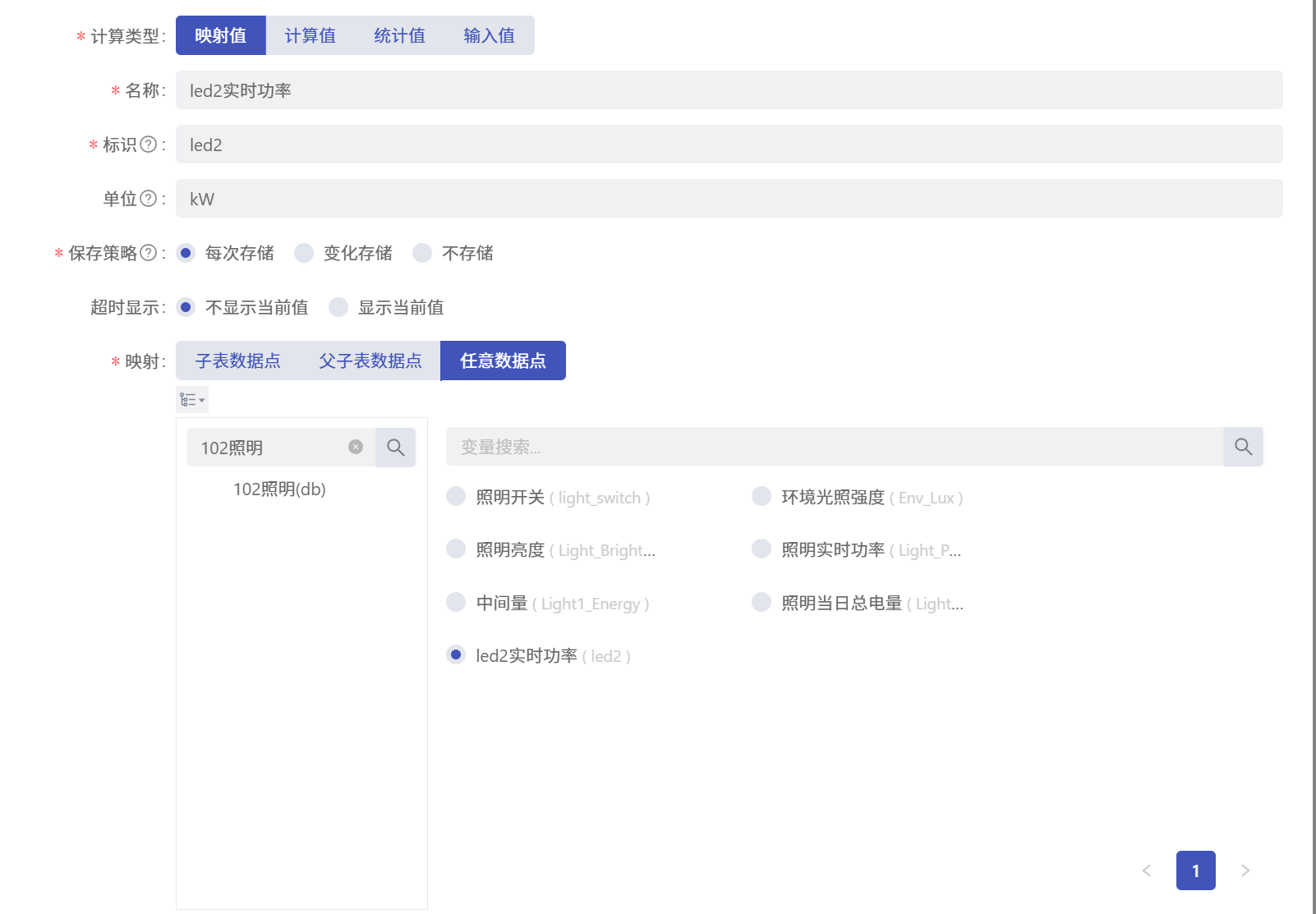Click the 变量搜索 input field
Screen dimensions: 1316x914
pos(835,447)
